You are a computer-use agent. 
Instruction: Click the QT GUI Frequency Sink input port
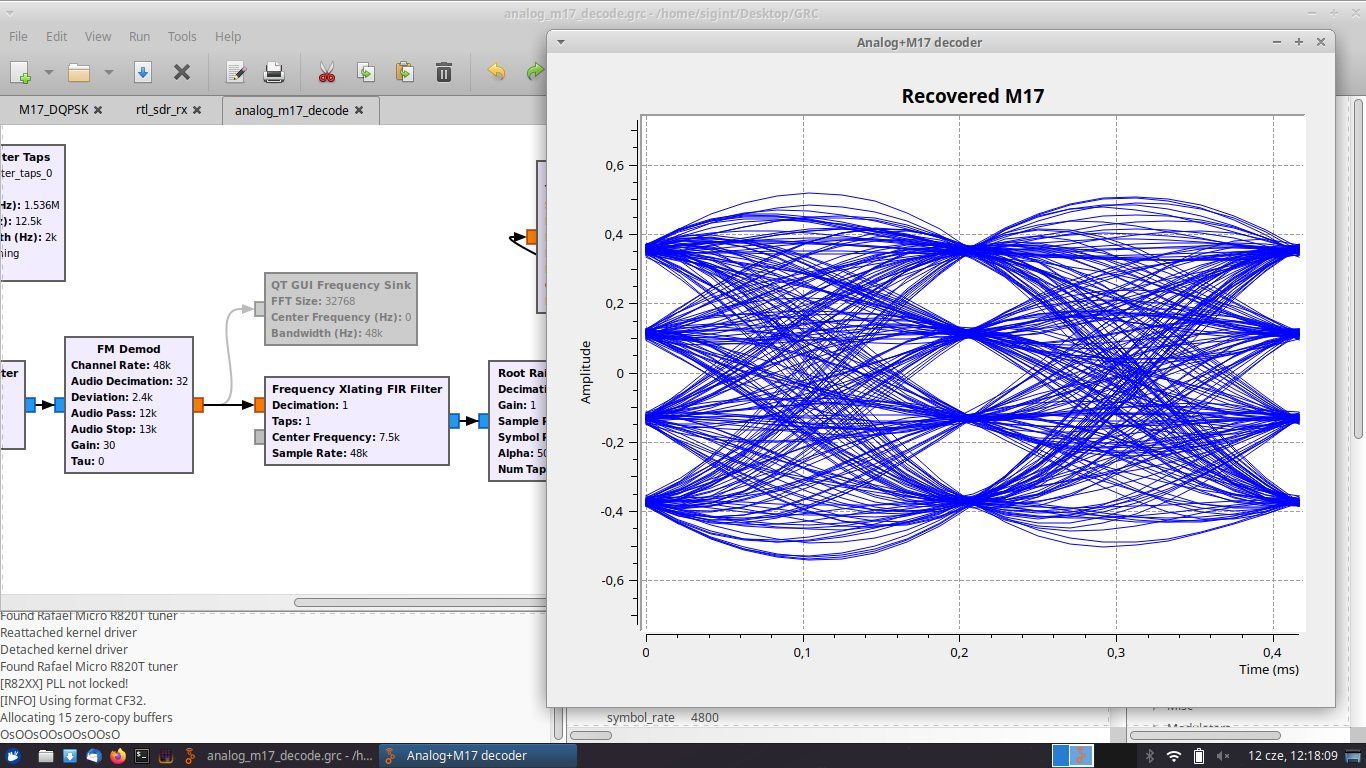point(259,309)
